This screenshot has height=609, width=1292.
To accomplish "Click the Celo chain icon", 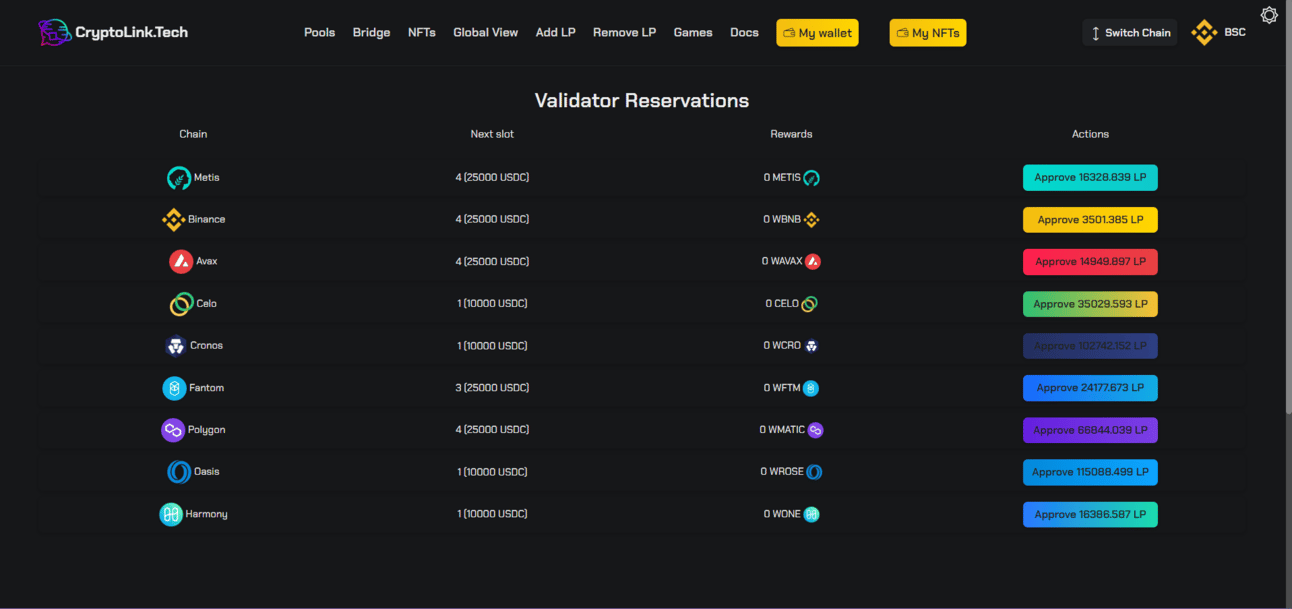I will point(181,304).
